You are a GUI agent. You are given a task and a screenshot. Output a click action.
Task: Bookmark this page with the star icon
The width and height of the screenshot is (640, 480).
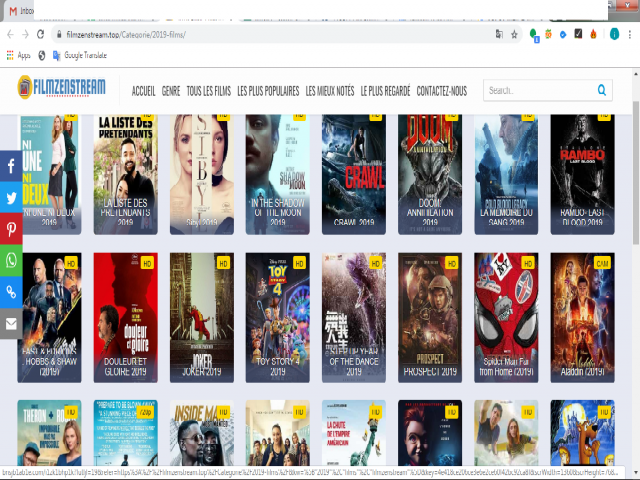(x=514, y=35)
